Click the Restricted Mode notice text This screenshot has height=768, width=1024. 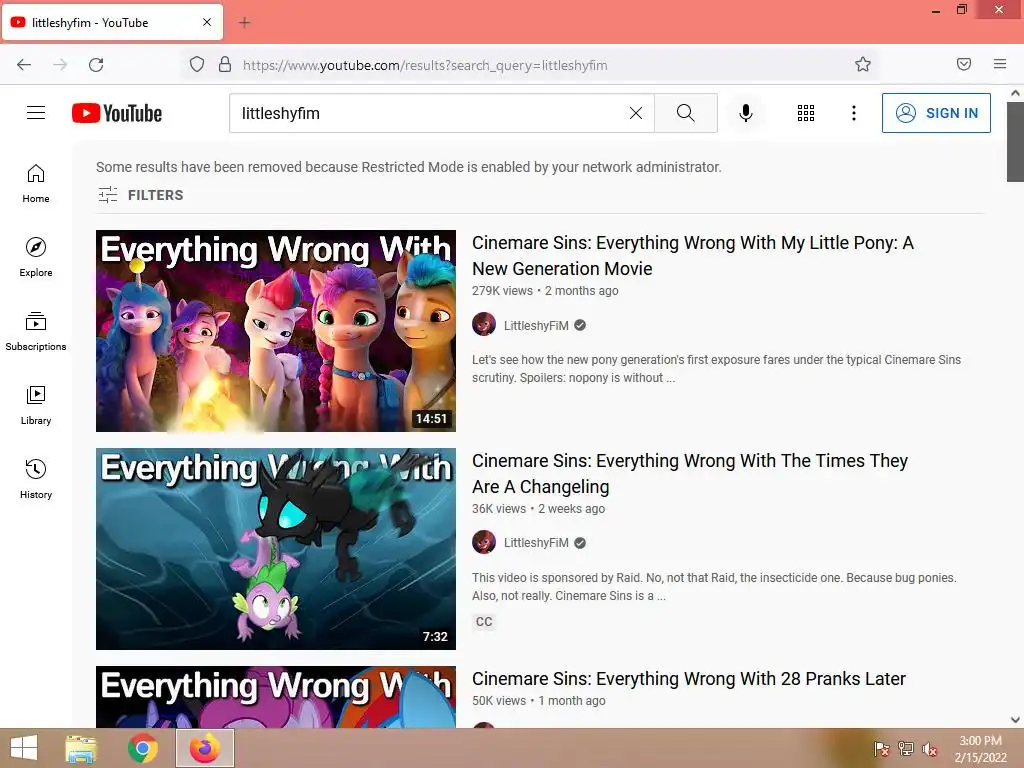coord(409,167)
